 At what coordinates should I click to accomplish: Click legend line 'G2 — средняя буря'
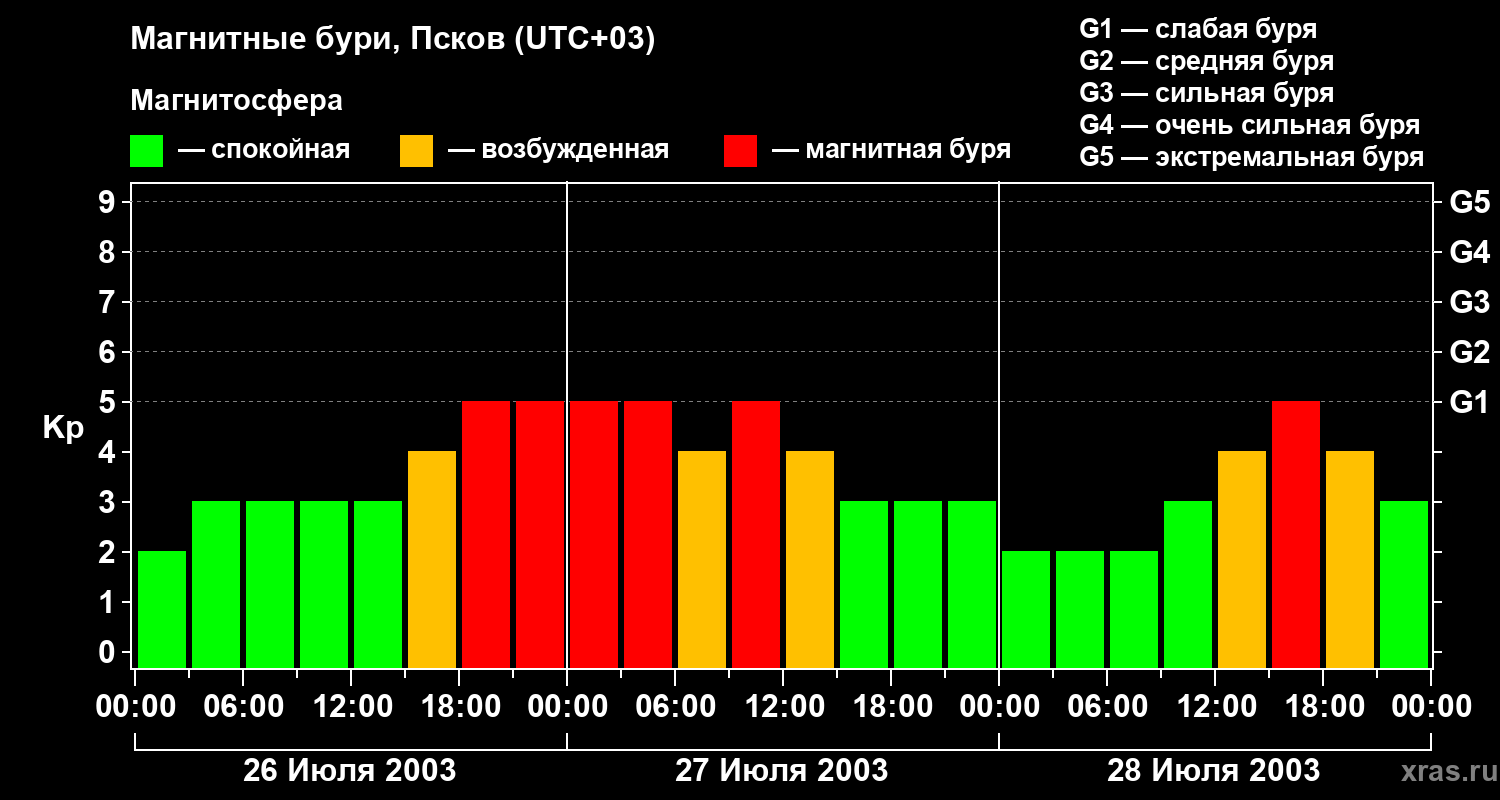click(x=1207, y=61)
